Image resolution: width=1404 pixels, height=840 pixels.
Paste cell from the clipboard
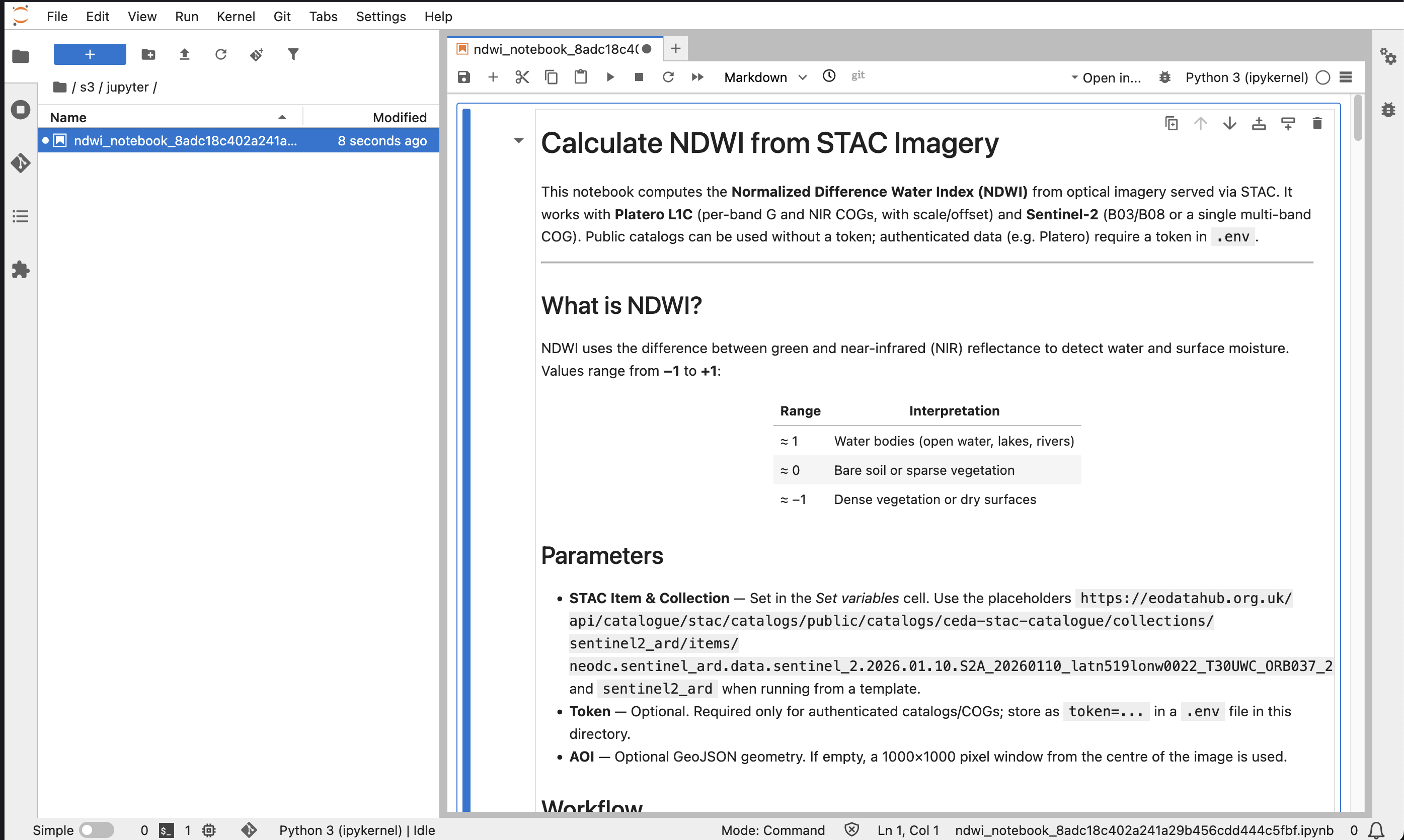(580, 77)
